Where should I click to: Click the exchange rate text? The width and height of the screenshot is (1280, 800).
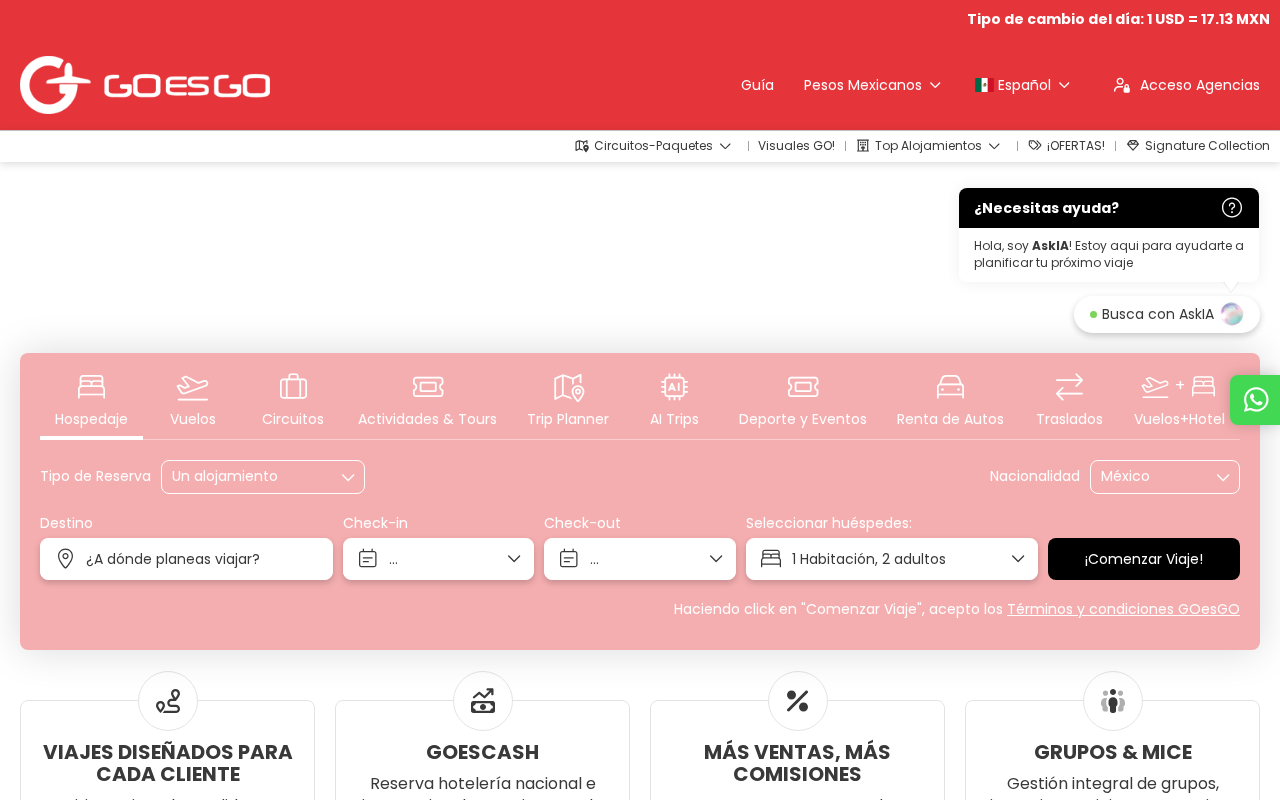pos(1118,19)
